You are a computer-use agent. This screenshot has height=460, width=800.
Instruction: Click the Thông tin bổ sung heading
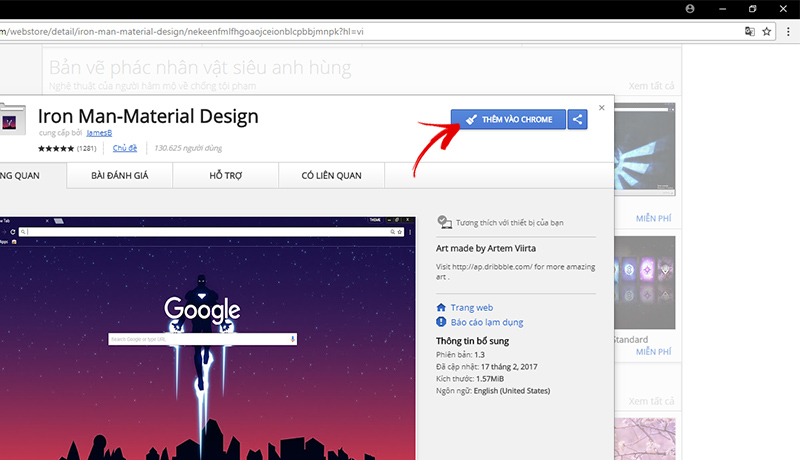point(472,341)
